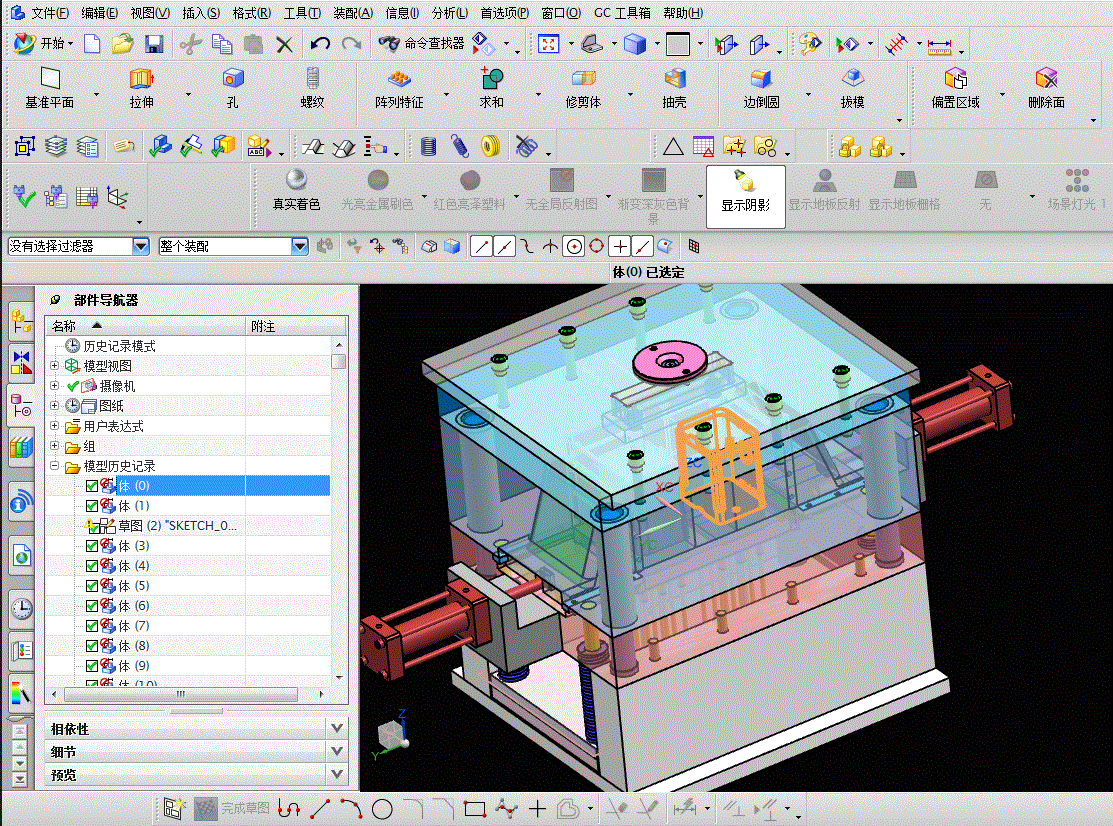Select the Edge Blend (边倒圆) tool

pyautogui.click(x=762, y=88)
